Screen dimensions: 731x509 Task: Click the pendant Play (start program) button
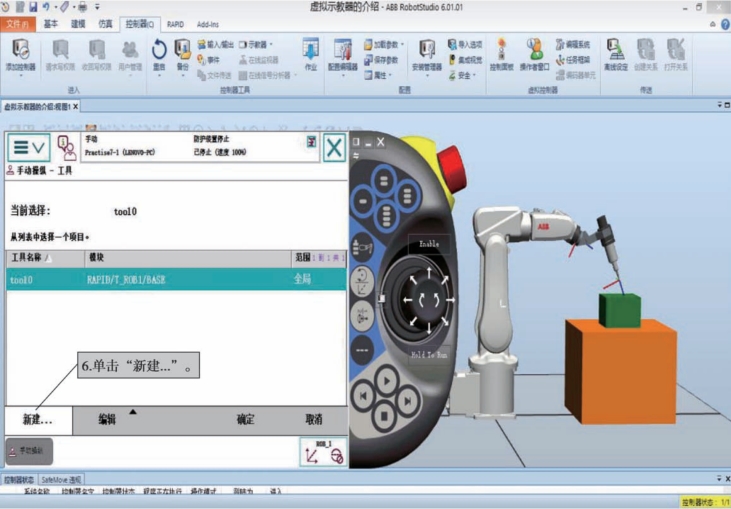[x=386, y=381]
